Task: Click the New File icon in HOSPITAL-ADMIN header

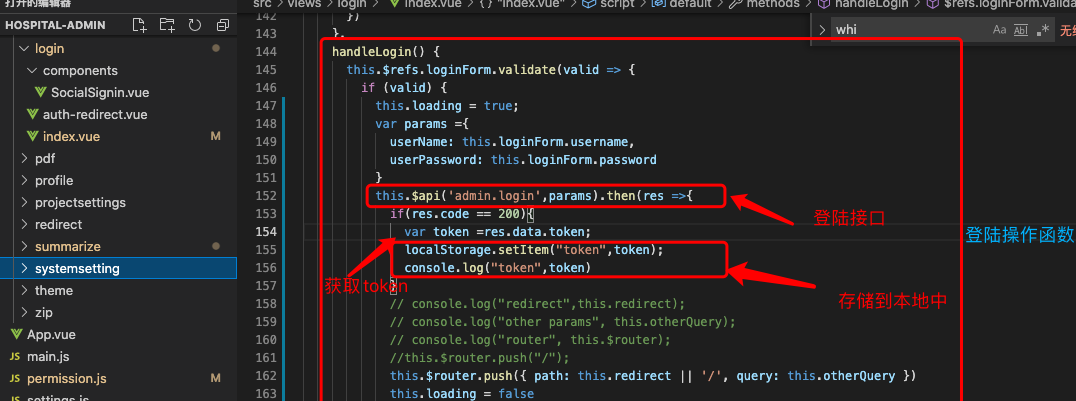Action: [140, 25]
